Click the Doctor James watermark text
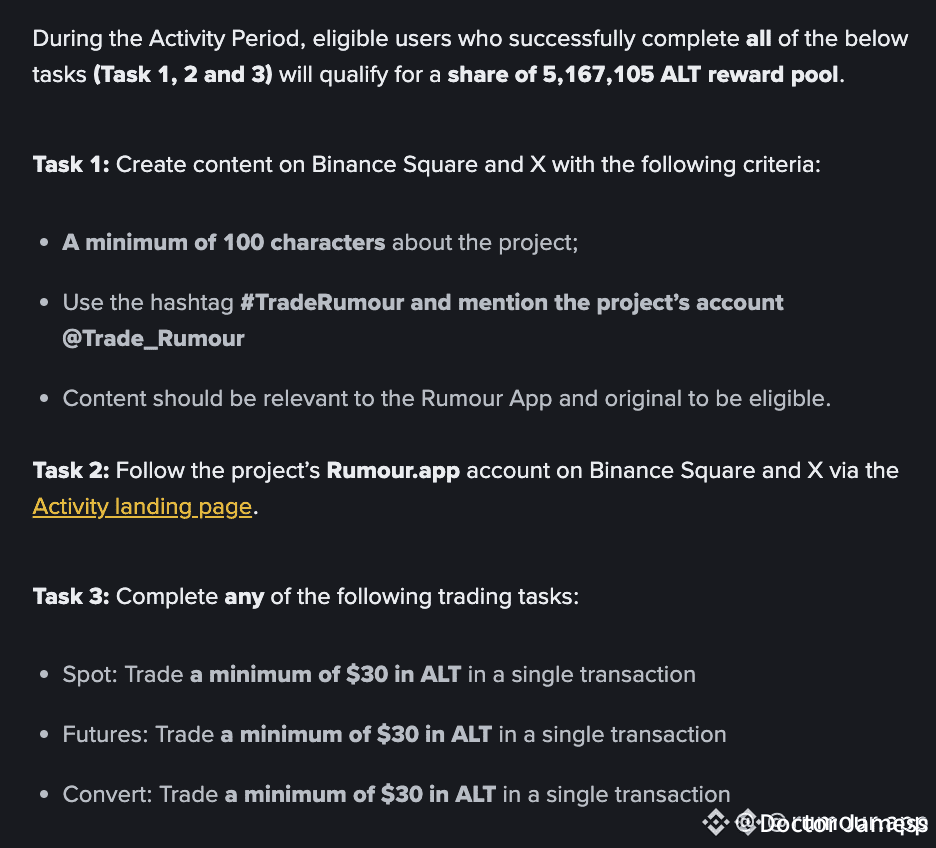 [843, 825]
